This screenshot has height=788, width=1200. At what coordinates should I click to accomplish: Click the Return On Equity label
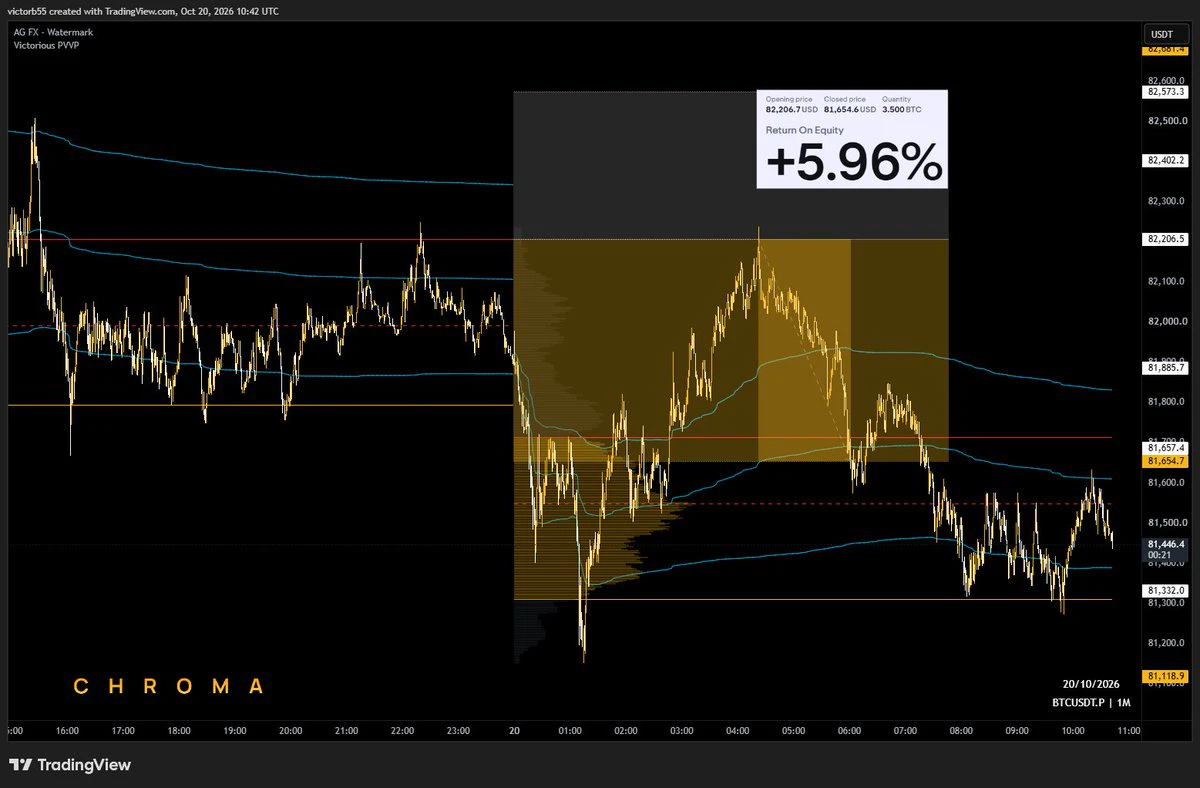(x=805, y=130)
